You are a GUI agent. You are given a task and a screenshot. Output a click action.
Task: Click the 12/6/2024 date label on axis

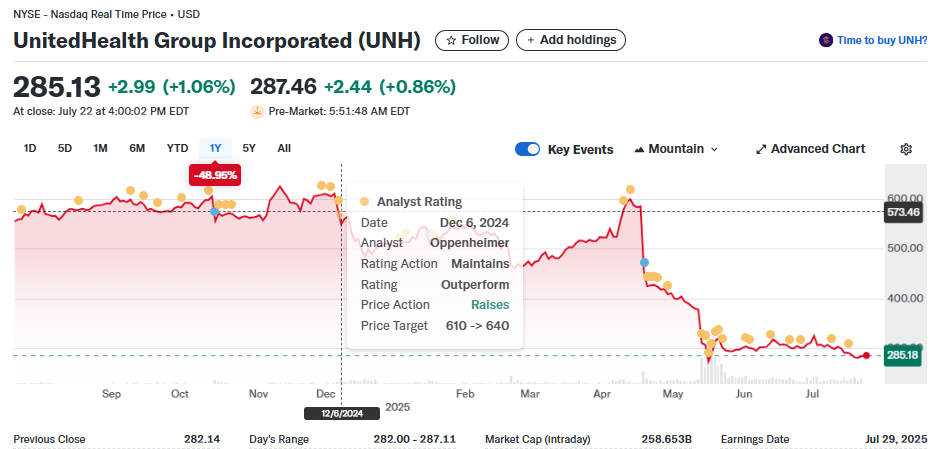pyautogui.click(x=341, y=413)
